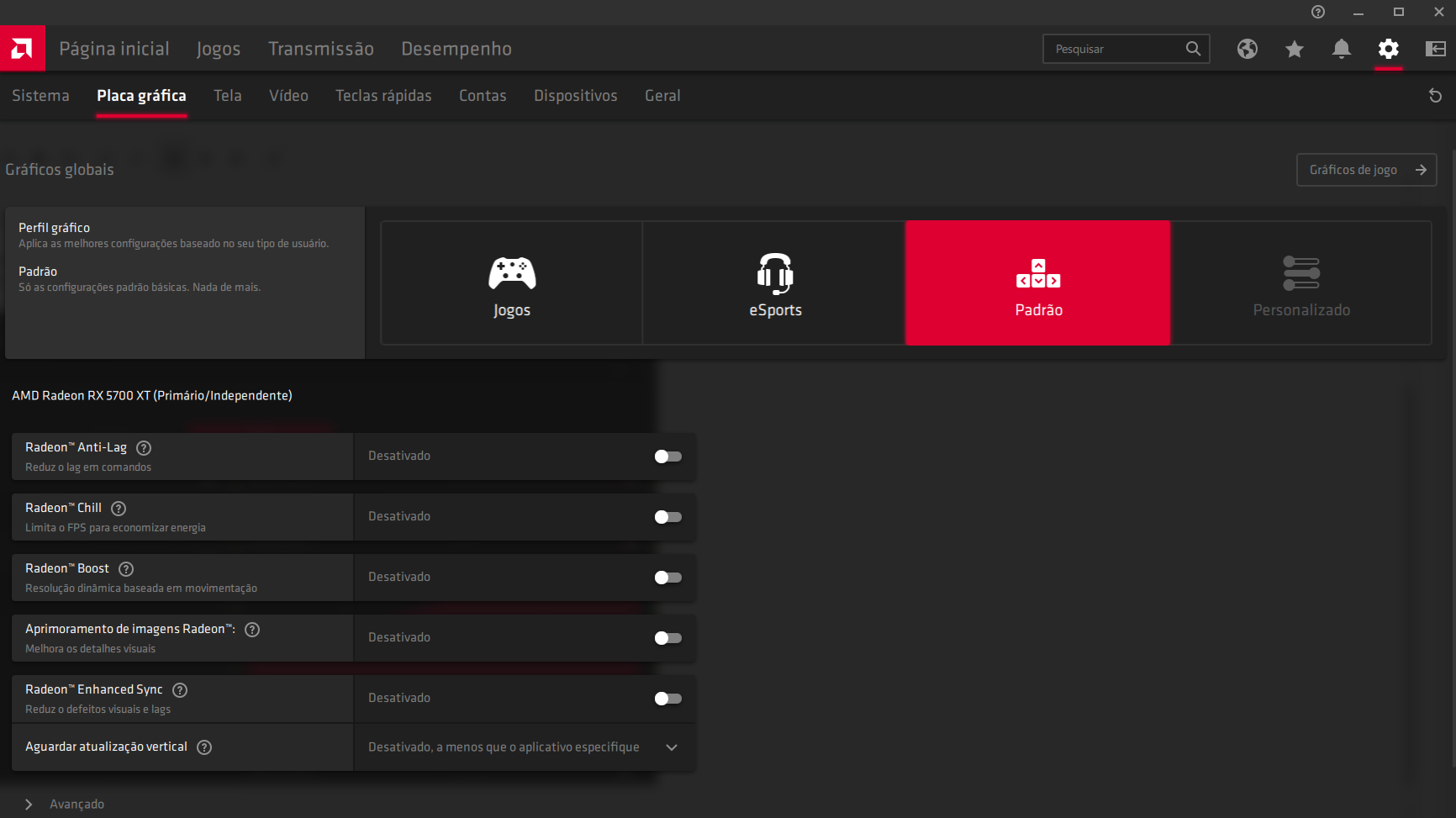This screenshot has height=818, width=1456.
Task: Switch to the Sistema settings tab
Action: click(40, 96)
